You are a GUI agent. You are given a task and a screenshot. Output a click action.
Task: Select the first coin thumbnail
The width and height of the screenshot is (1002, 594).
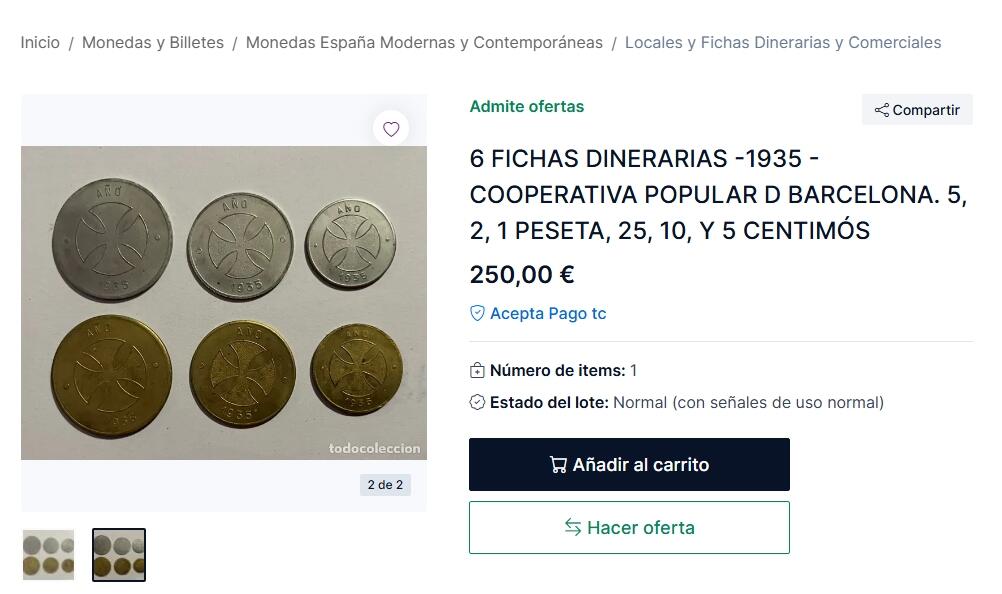49,555
